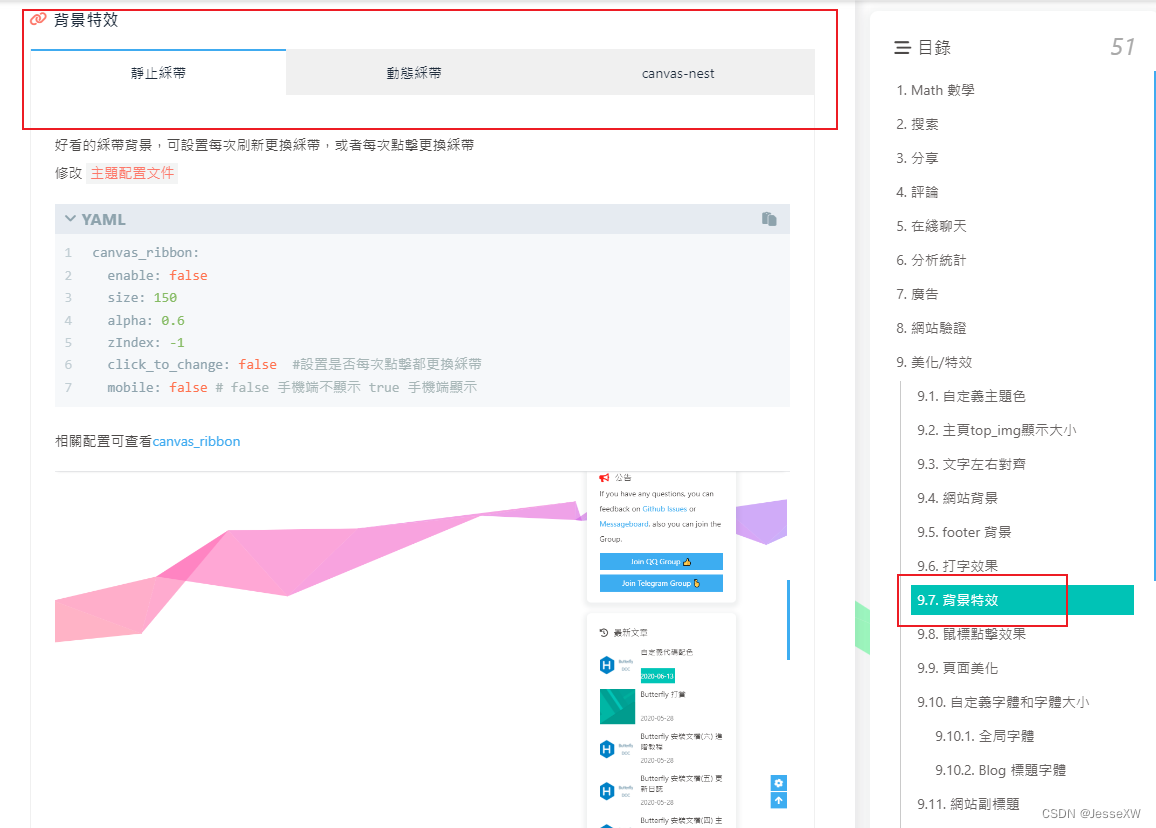This screenshot has width=1156, height=828.
Task: Open the canvas_ribbon link
Action: pos(196,441)
